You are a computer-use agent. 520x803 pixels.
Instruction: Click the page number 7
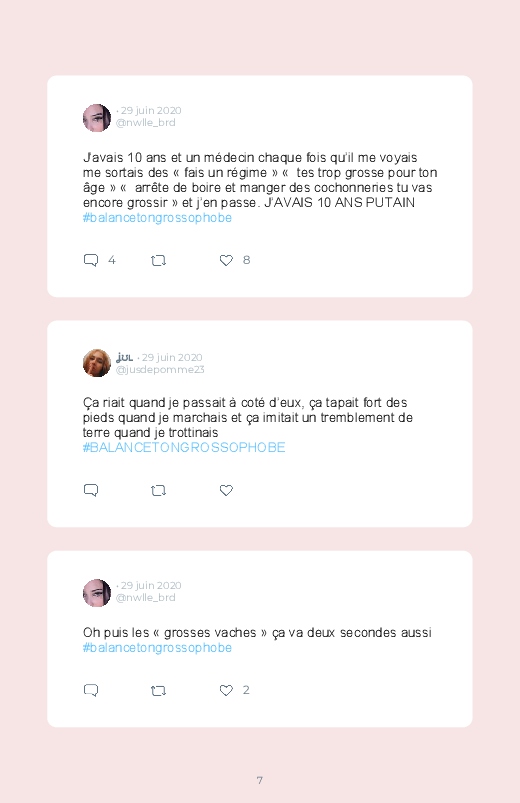click(x=260, y=780)
